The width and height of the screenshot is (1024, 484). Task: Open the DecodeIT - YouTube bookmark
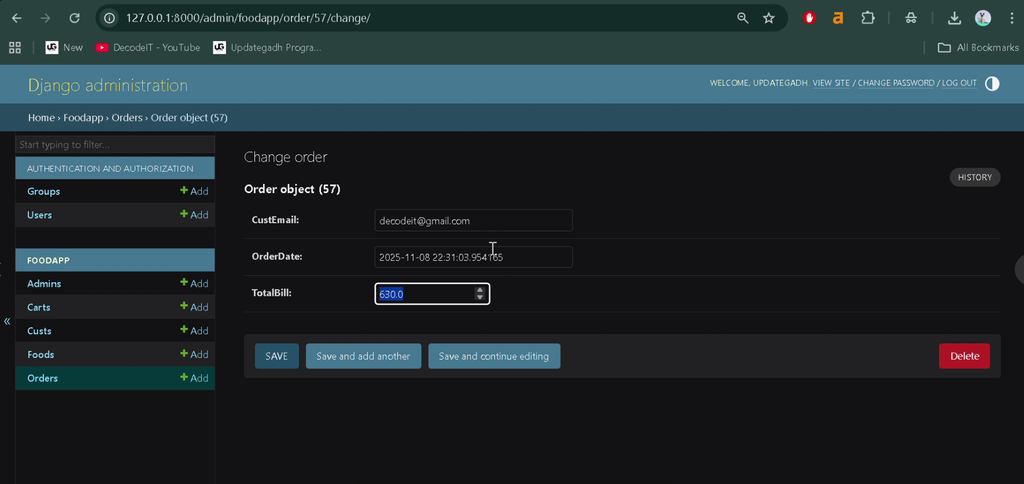click(148, 47)
